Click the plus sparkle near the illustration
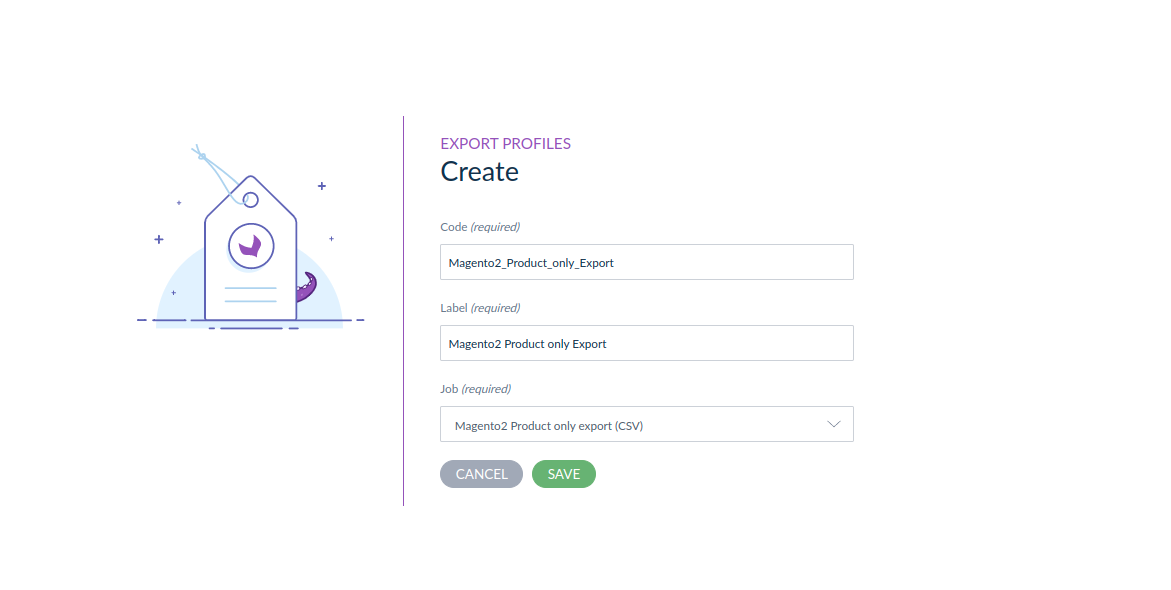The width and height of the screenshot is (1171, 590). point(321,185)
